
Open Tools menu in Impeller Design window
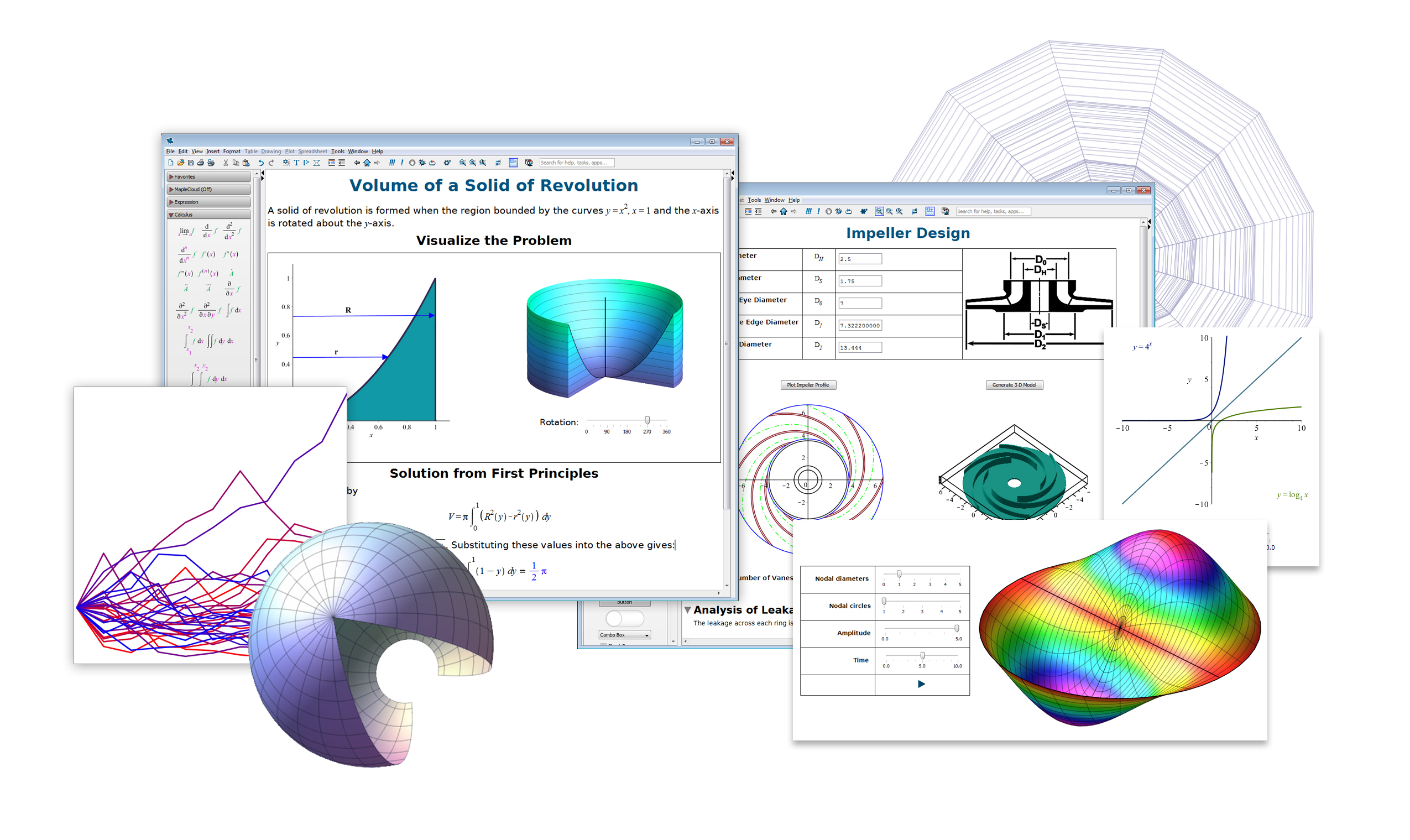[x=754, y=200]
